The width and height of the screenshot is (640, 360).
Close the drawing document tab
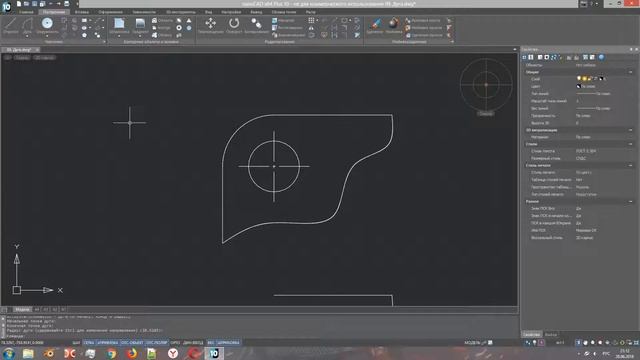[37, 49]
